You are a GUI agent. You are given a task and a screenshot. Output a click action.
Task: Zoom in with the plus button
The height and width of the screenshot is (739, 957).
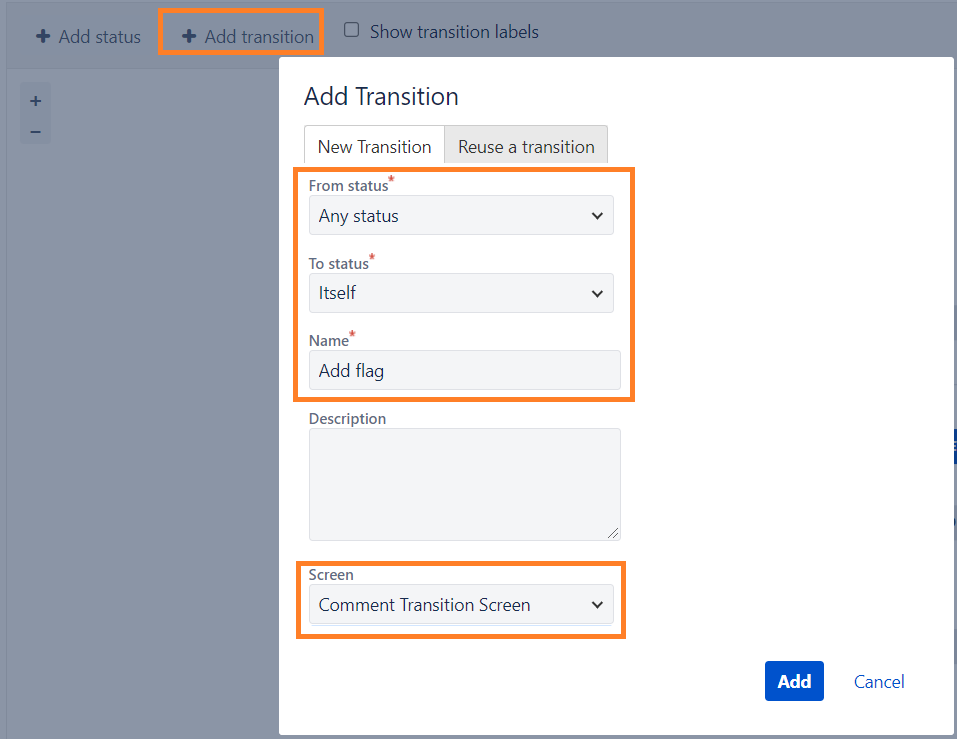(35, 101)
